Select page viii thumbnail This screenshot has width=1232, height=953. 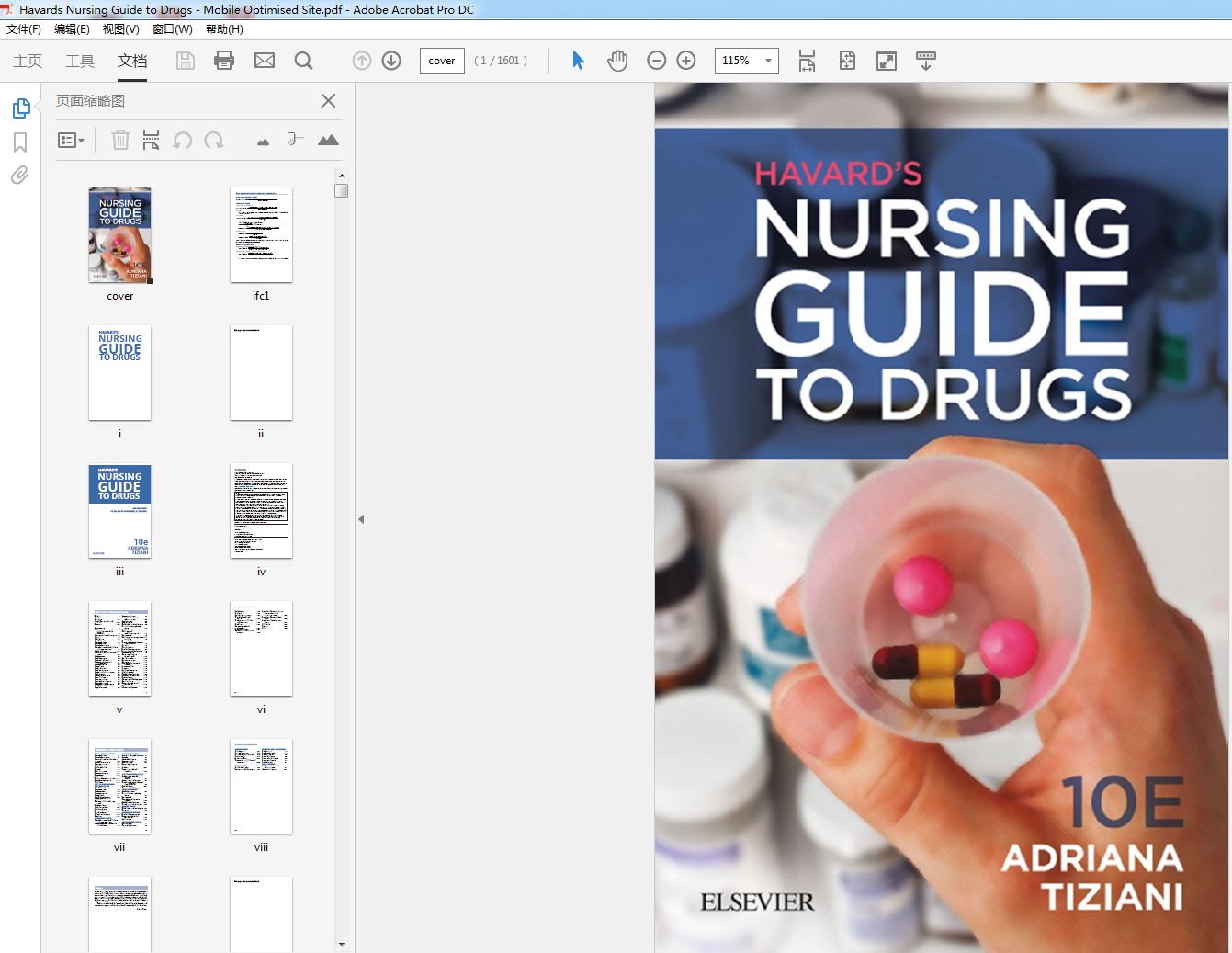click(261, 787)
